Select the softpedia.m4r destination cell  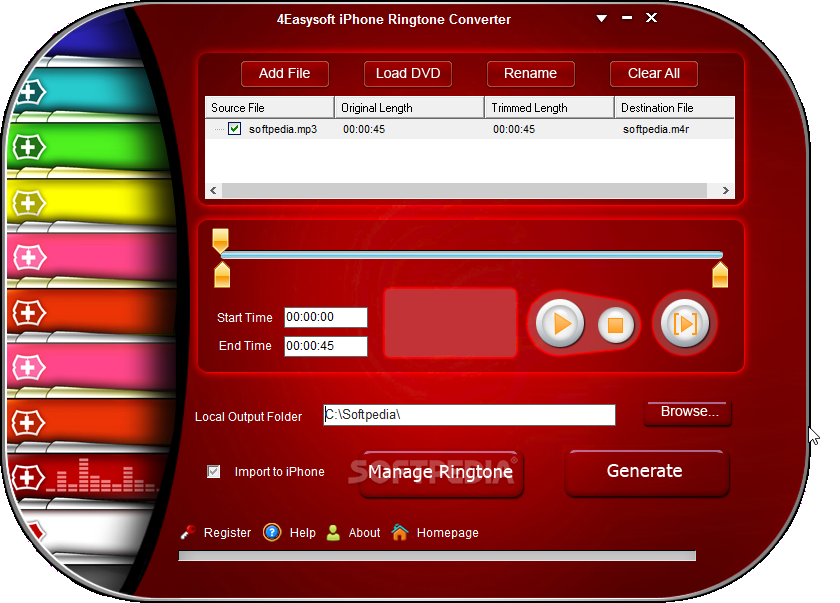coord(656,129)
